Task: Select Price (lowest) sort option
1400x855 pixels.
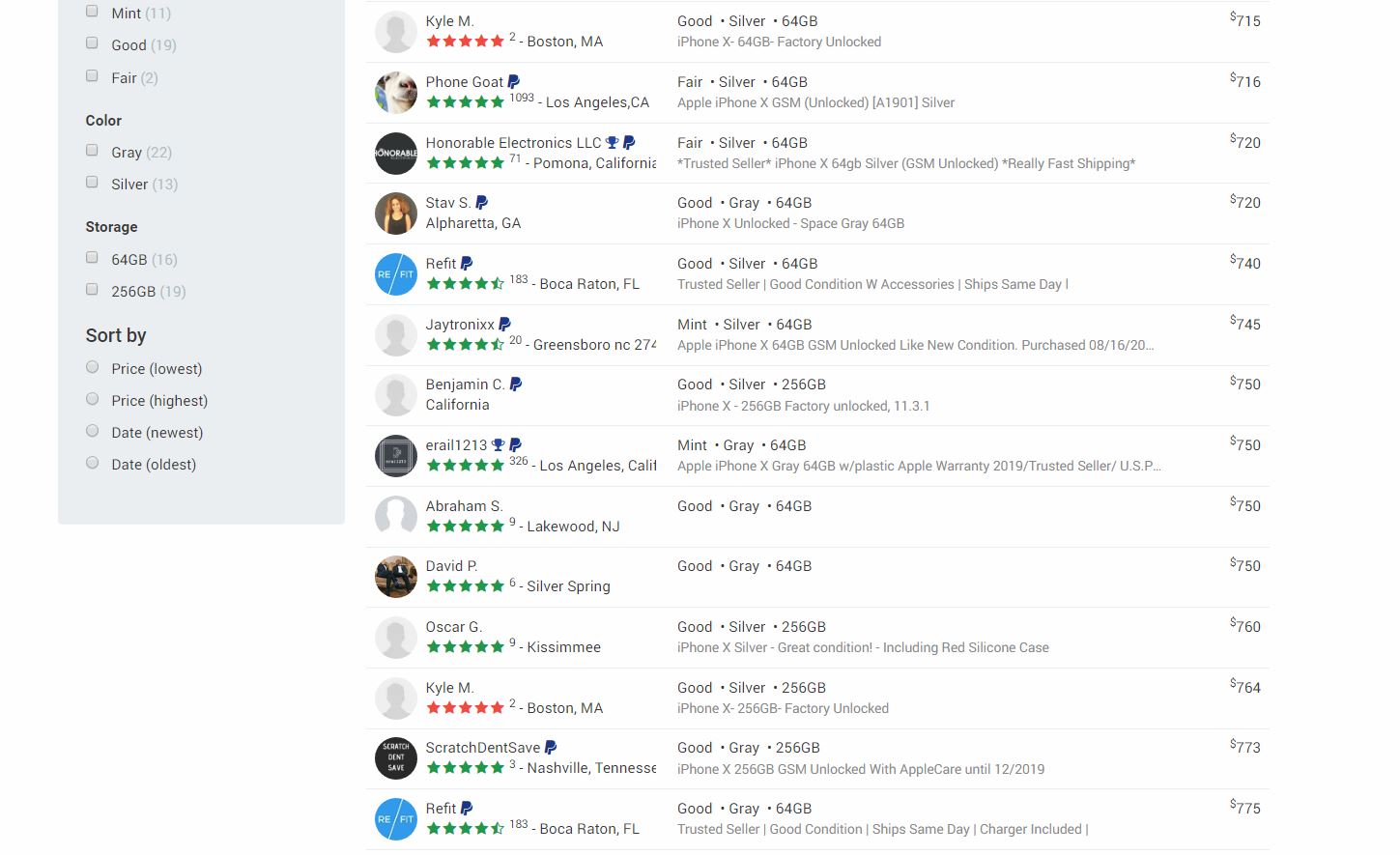Action: (93, 367)
